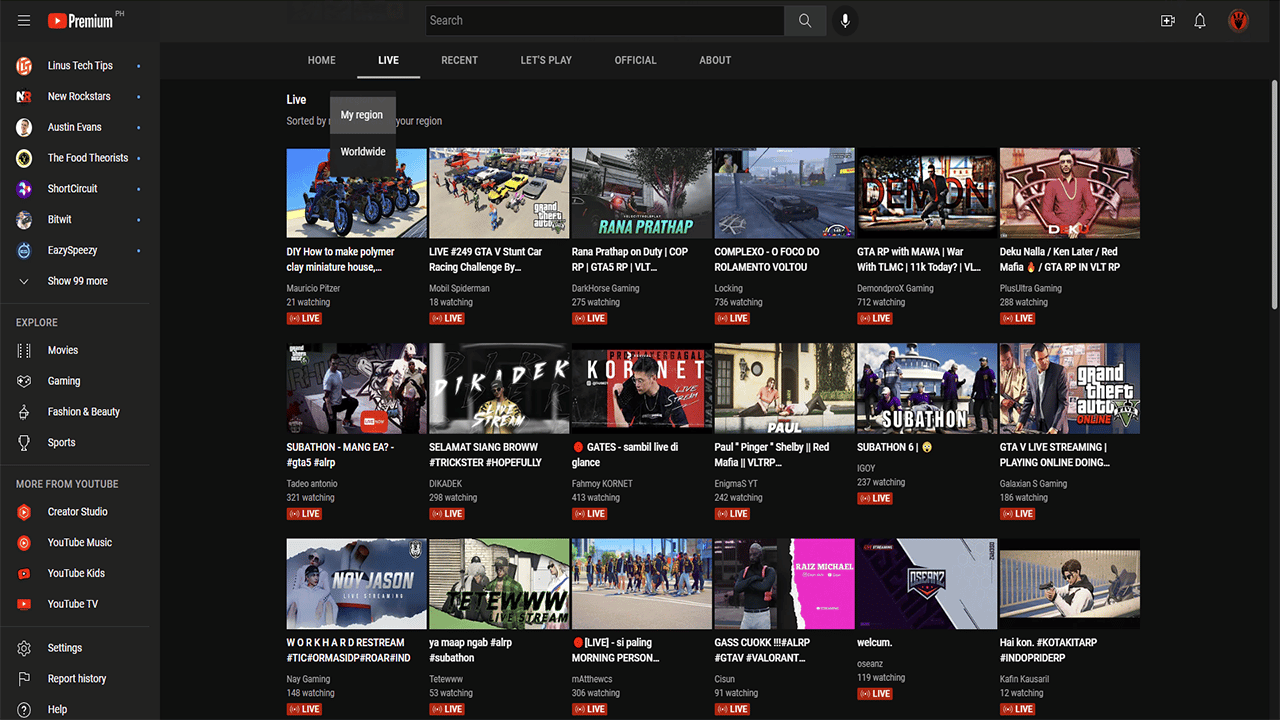Open the LET'S PLAY tab
Image resolution: width=1280 pixels, height=720 pixels.
click(x=546, y=61)
